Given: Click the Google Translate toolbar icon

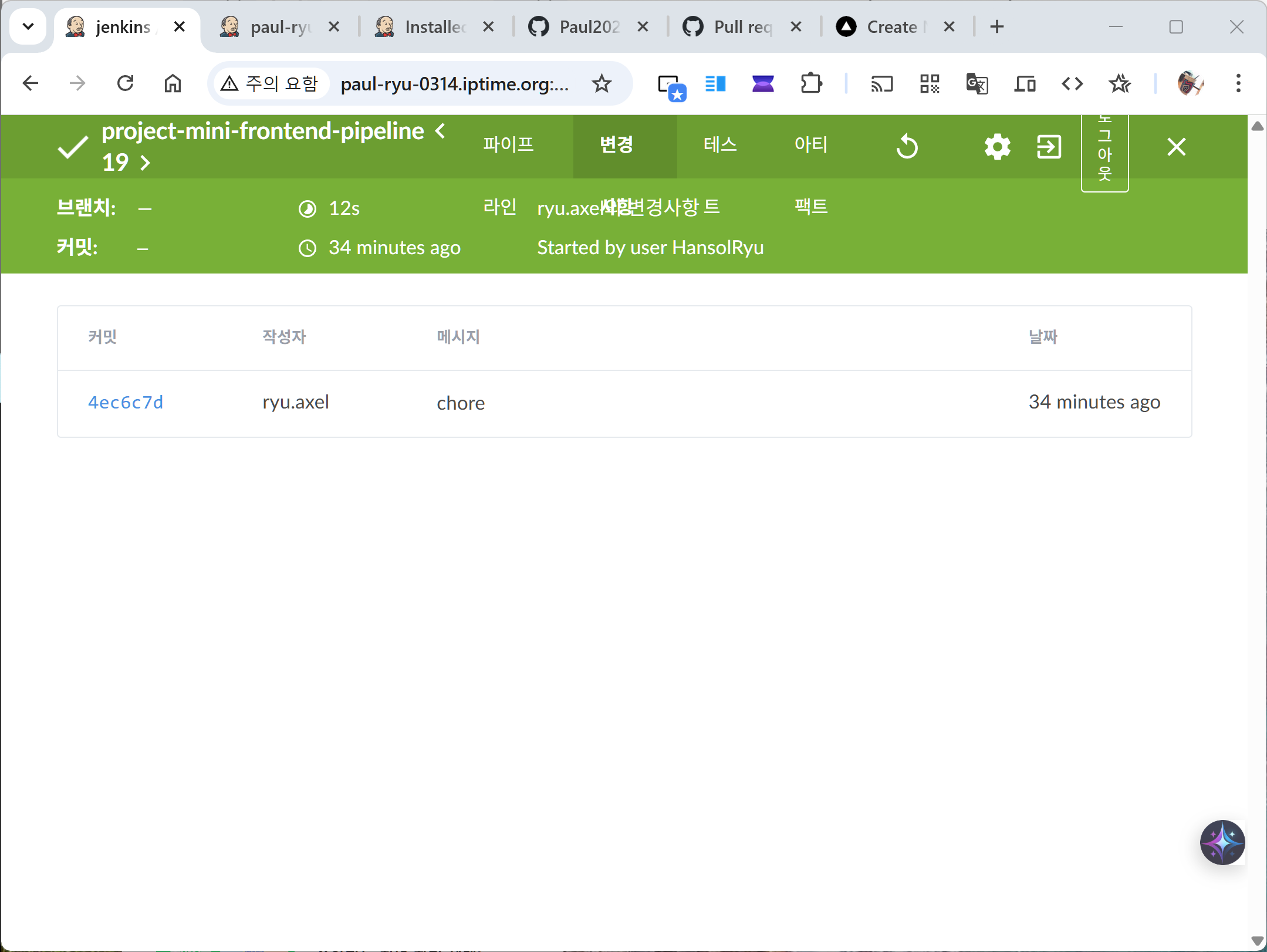Looking at the screenshot, I should coord(977,84).
